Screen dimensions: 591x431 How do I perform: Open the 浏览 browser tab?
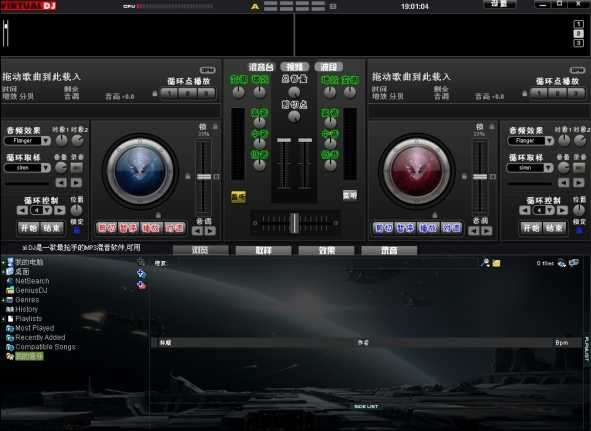pyautogui.click(x=201, y=250)
